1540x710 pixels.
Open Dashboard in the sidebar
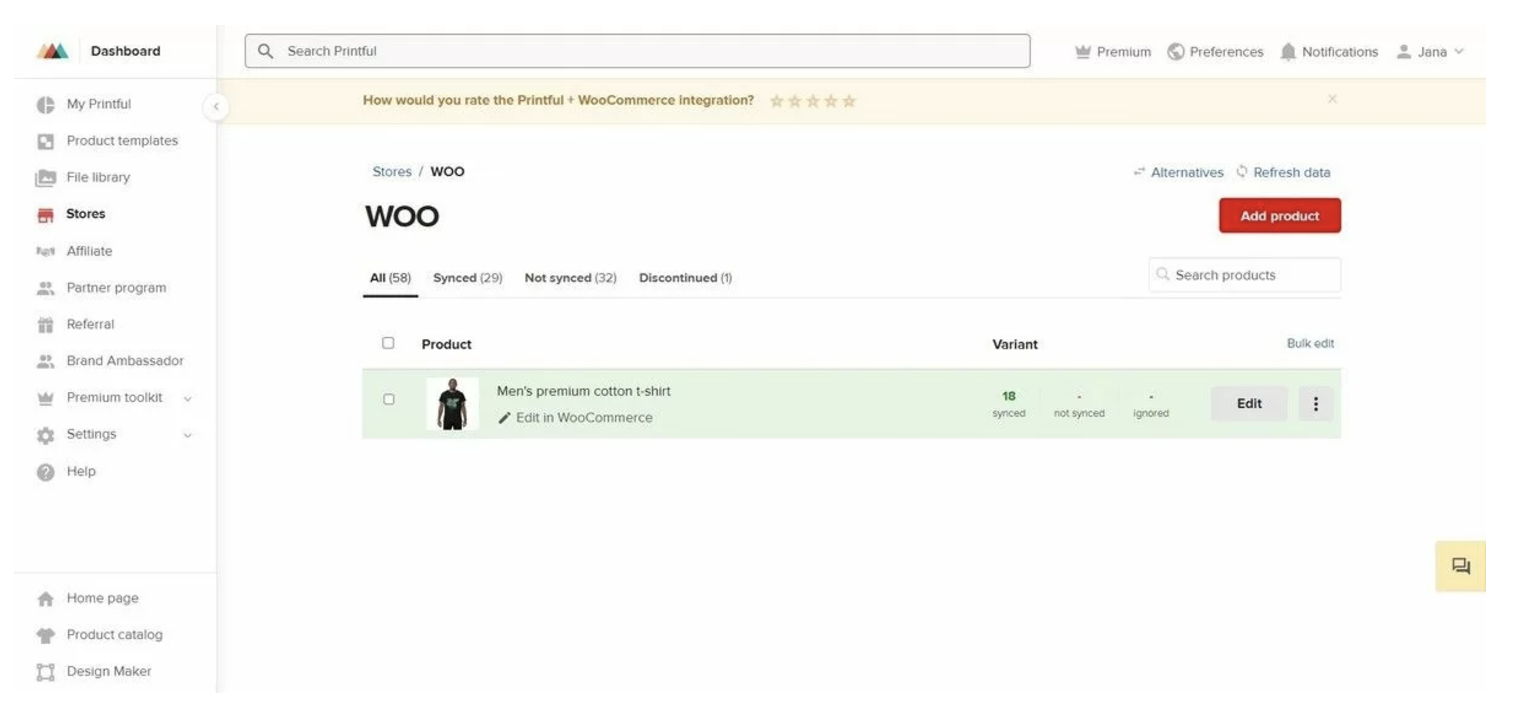coord(125,51)
